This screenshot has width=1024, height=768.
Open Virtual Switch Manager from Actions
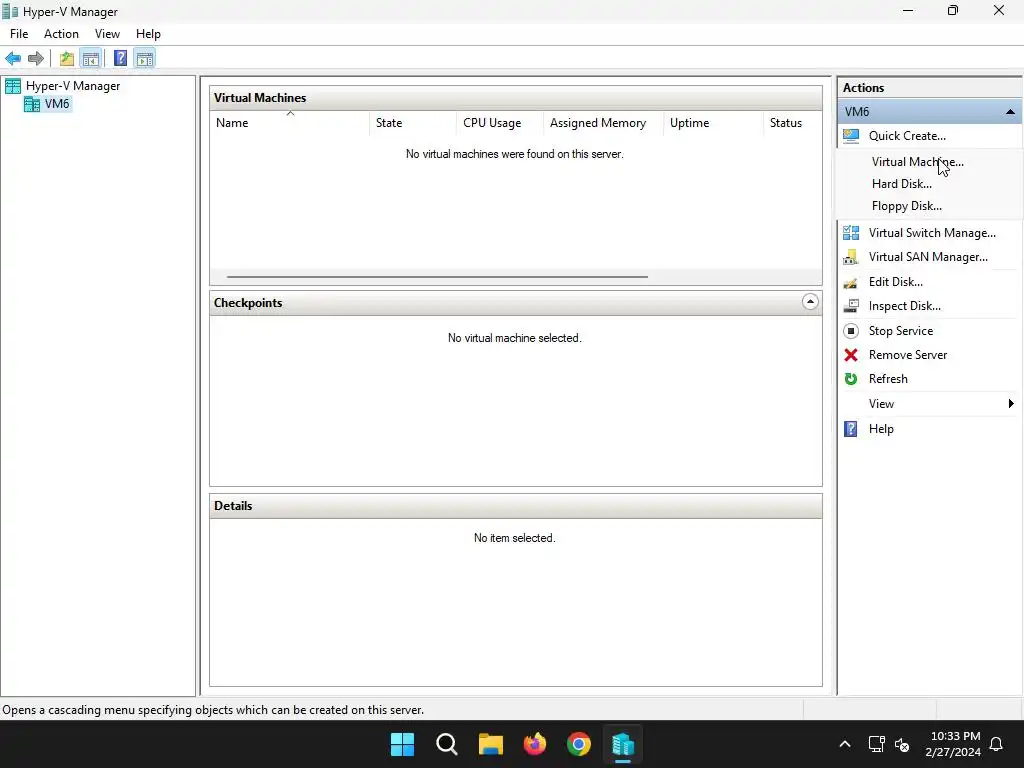tap(932, 232)
